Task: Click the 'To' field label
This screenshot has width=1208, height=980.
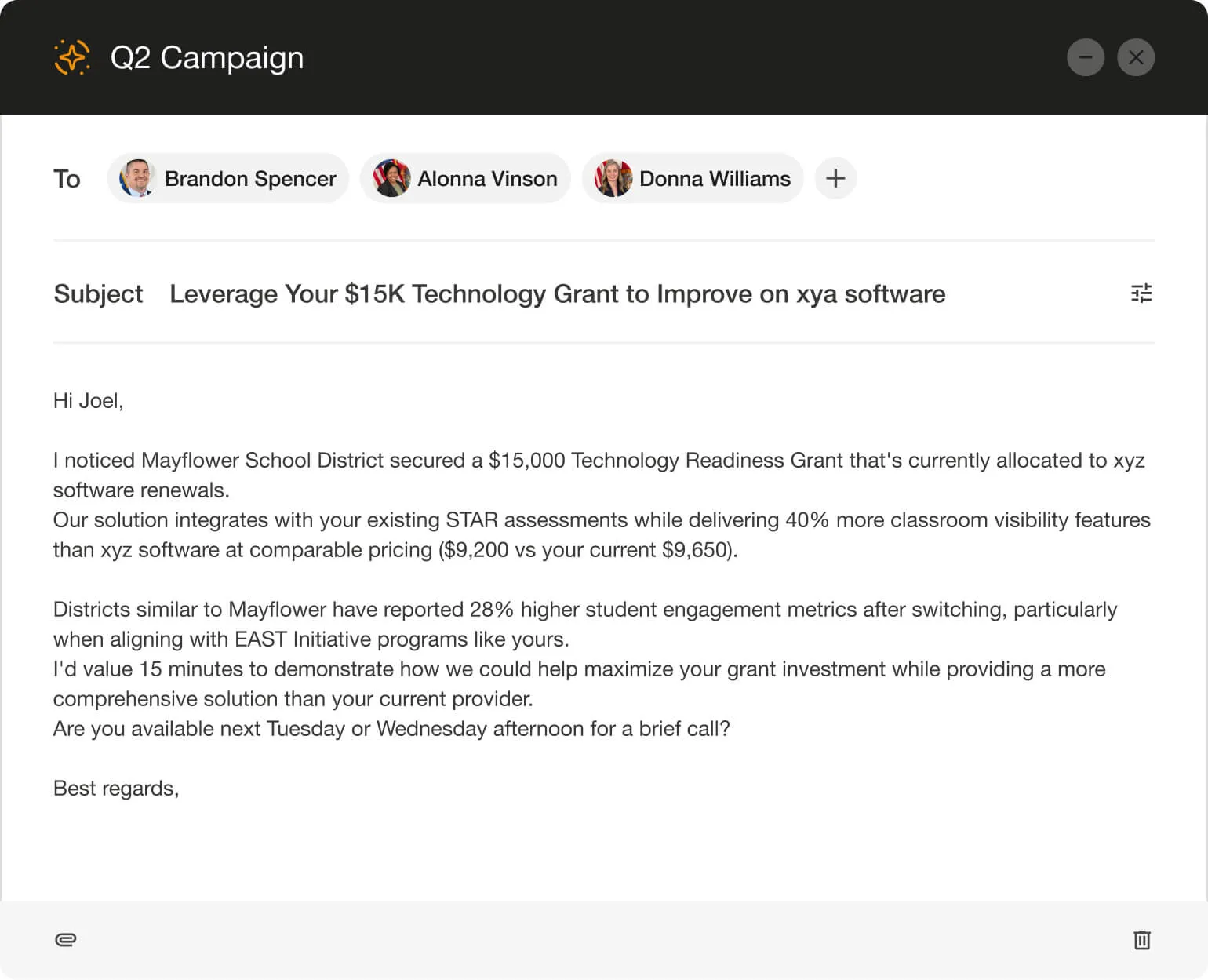Action: point(67,179)
